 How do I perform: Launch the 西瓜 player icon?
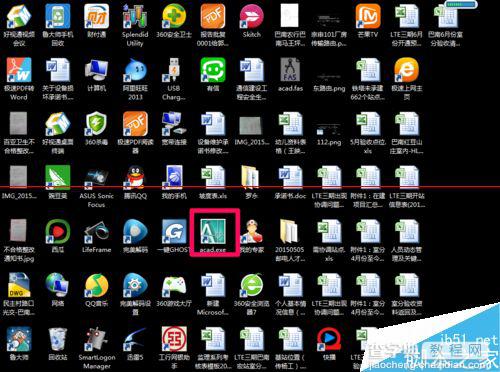pyautogui.click(x=58, y=232)
